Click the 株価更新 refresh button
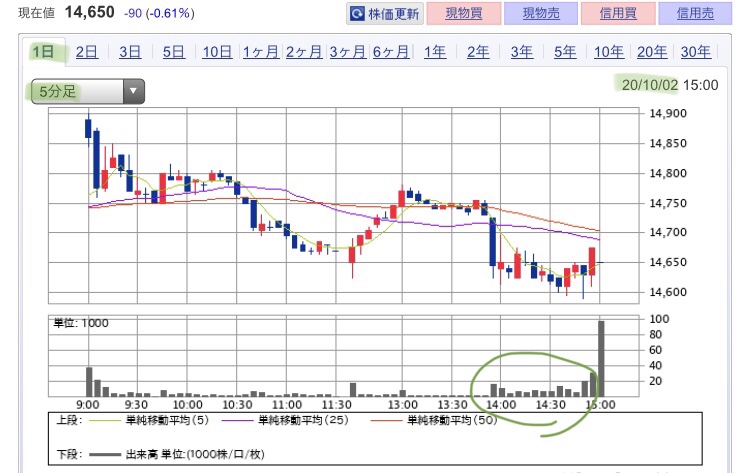Viewport: 736px width, 473px height. click(x=385, y=14)
